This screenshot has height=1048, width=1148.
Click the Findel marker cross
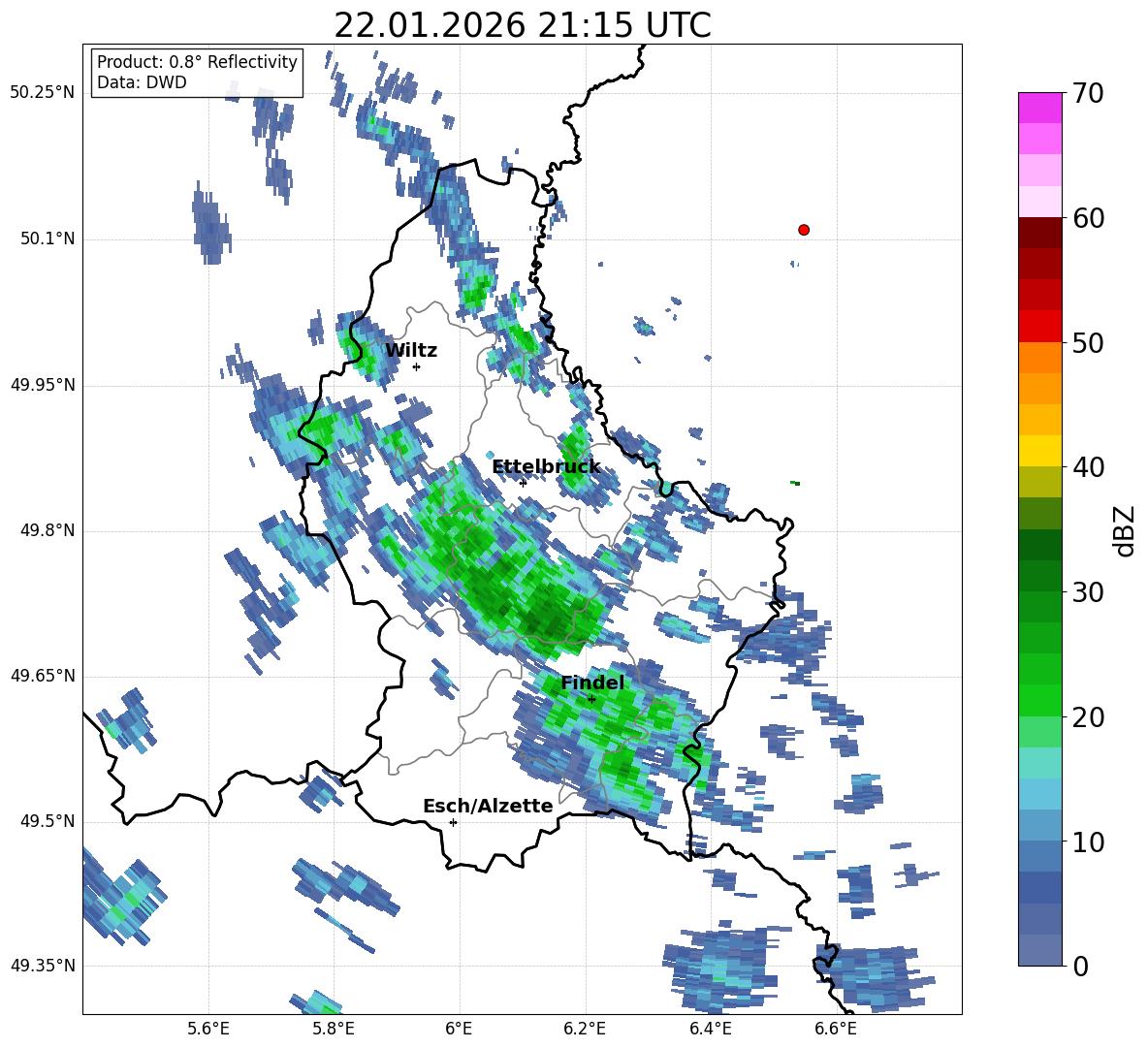click(591, 699)
